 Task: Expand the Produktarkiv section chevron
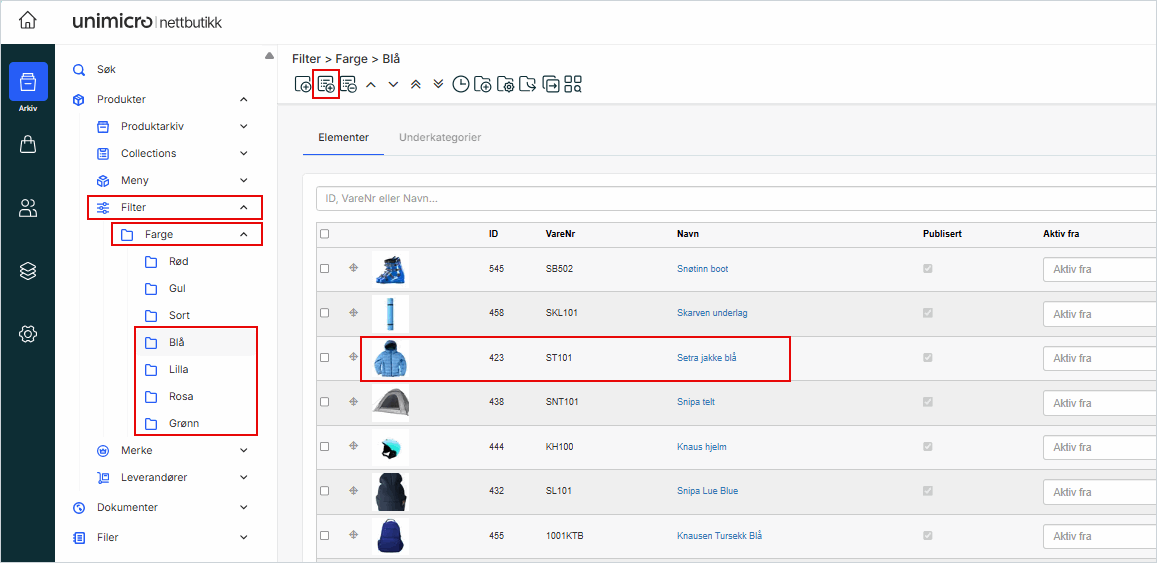(244, 126)
